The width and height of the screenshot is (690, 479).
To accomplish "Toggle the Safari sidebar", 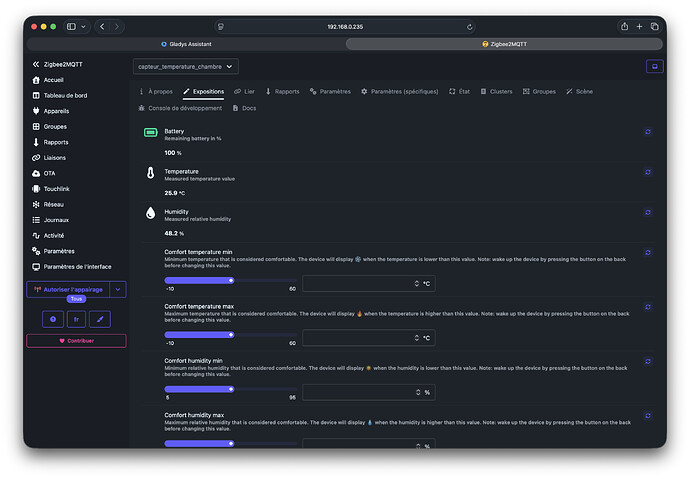I will click(71, 27).
